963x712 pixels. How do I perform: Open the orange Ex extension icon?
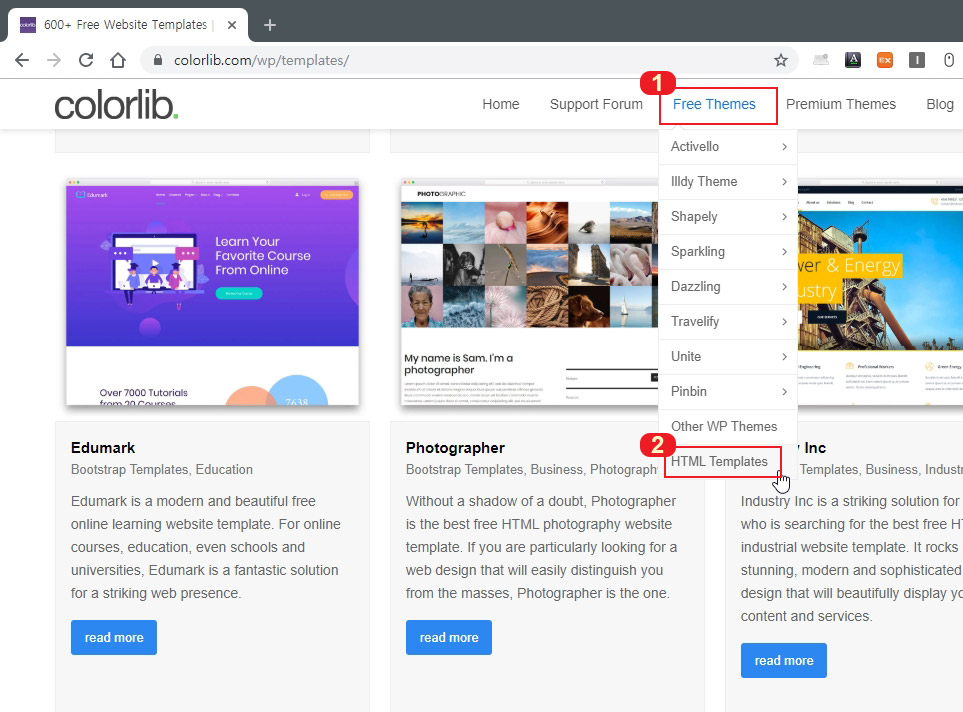pos(885,60)
